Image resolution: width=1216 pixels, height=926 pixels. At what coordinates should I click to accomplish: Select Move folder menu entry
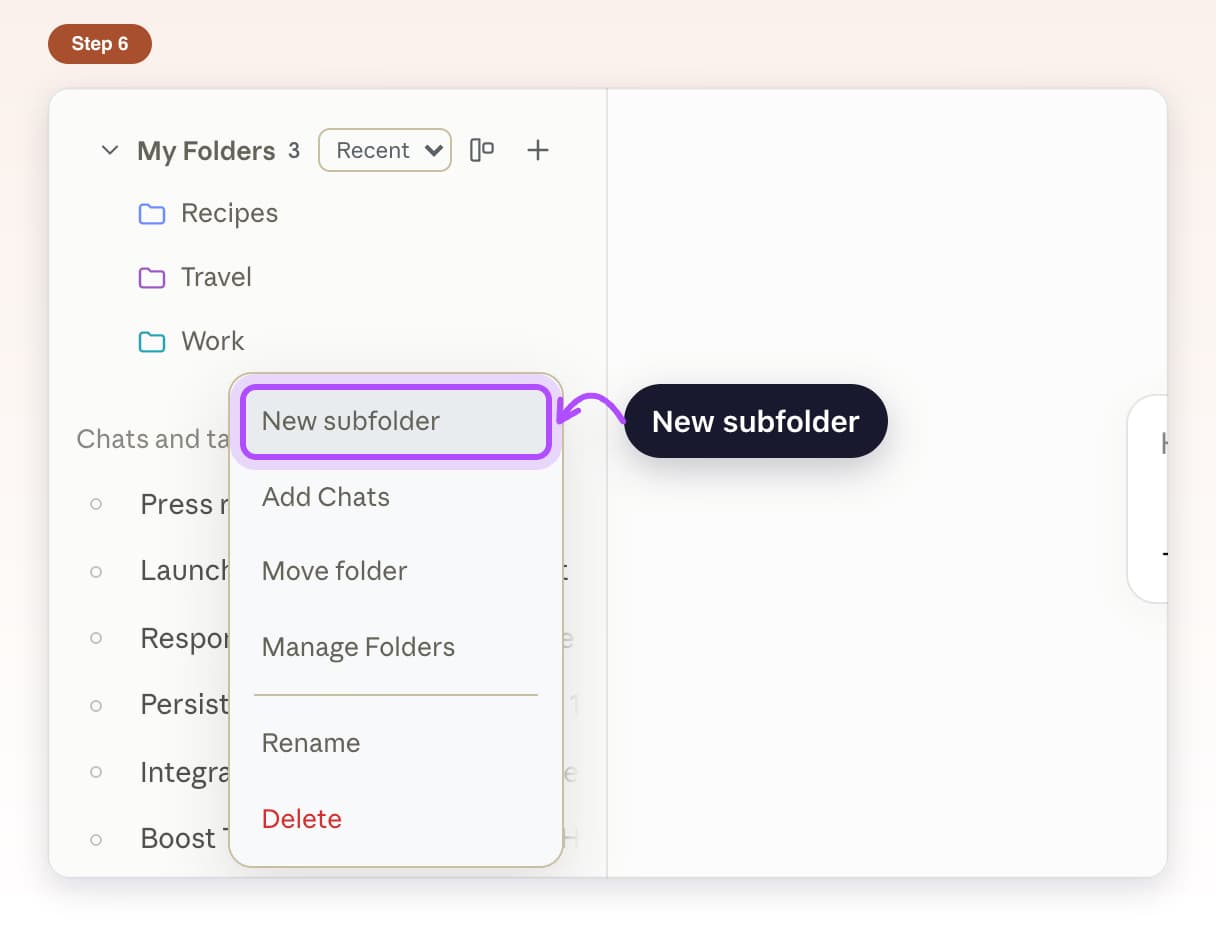(396, 571)
